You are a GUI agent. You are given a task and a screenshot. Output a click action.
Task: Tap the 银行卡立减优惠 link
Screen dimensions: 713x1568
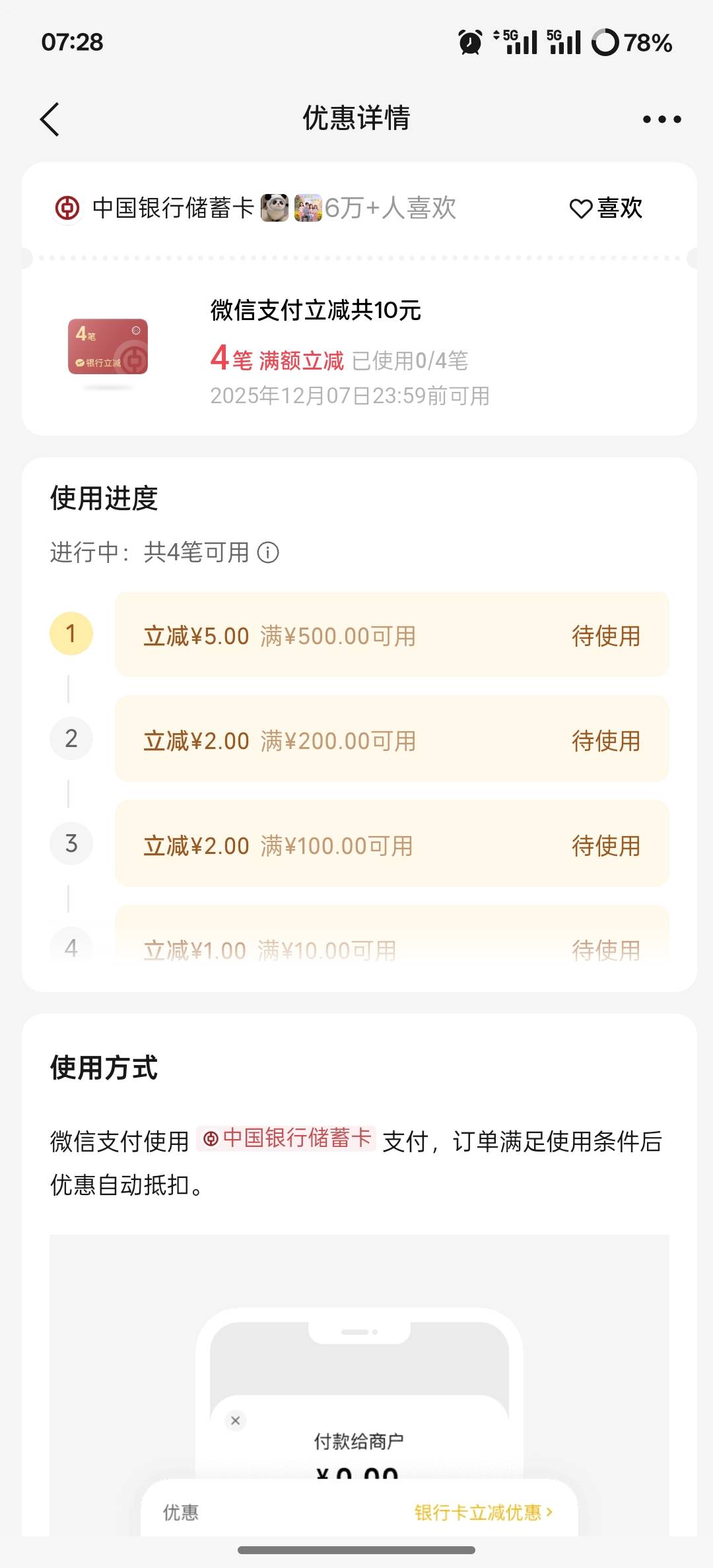[483, 1513]
